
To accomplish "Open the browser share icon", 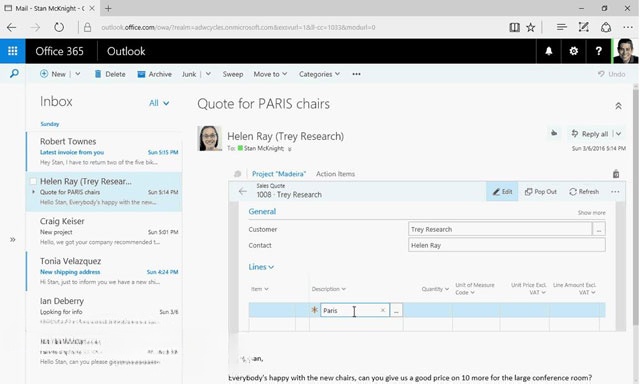I will (x=606, y=27).
